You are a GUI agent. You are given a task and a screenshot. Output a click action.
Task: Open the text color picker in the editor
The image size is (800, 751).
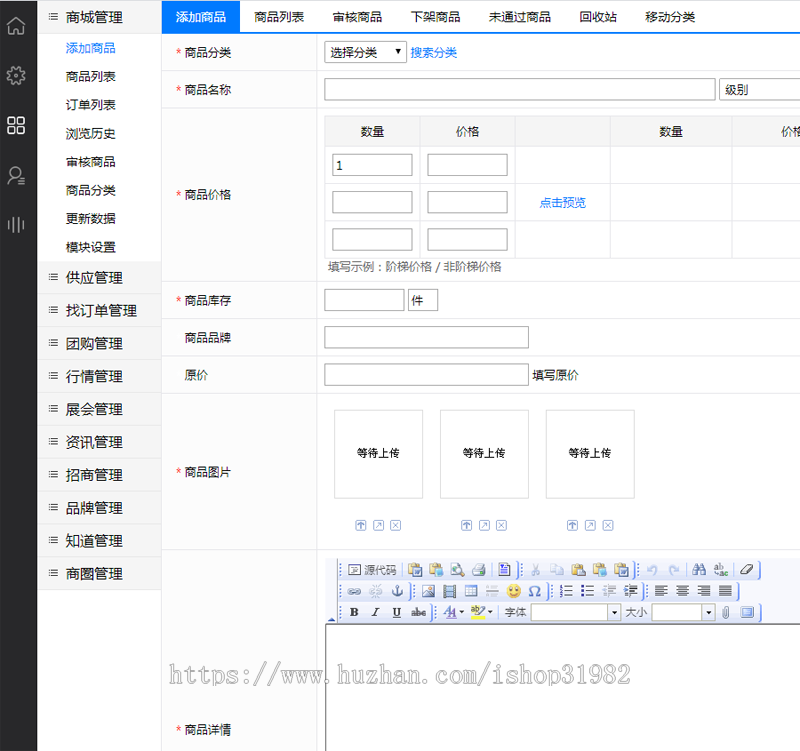[452, 612]
